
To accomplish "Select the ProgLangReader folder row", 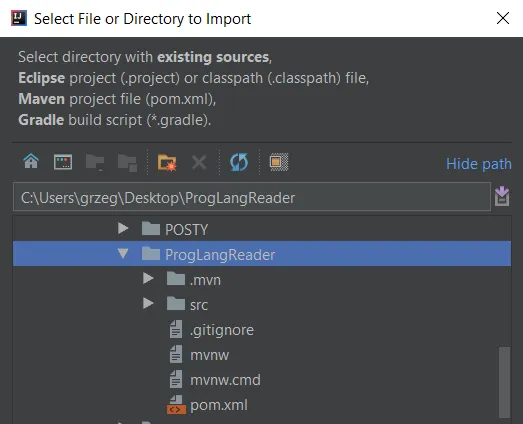I will pyautogui.click(x=262, y=254).
